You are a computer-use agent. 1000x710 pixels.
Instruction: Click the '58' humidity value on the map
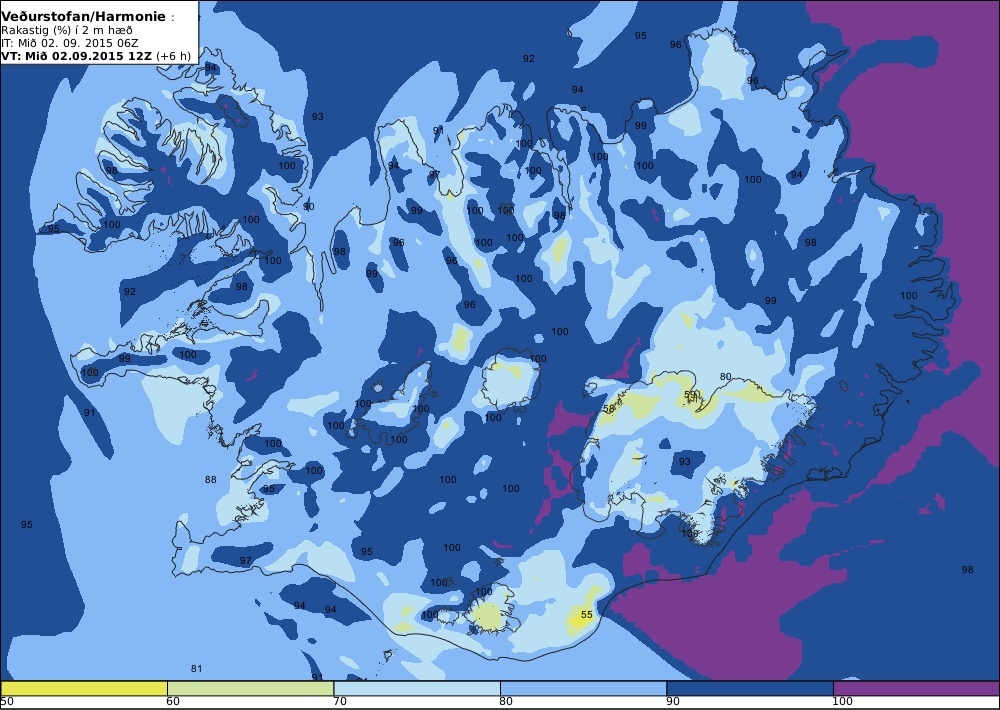click(x=609, y=409)
